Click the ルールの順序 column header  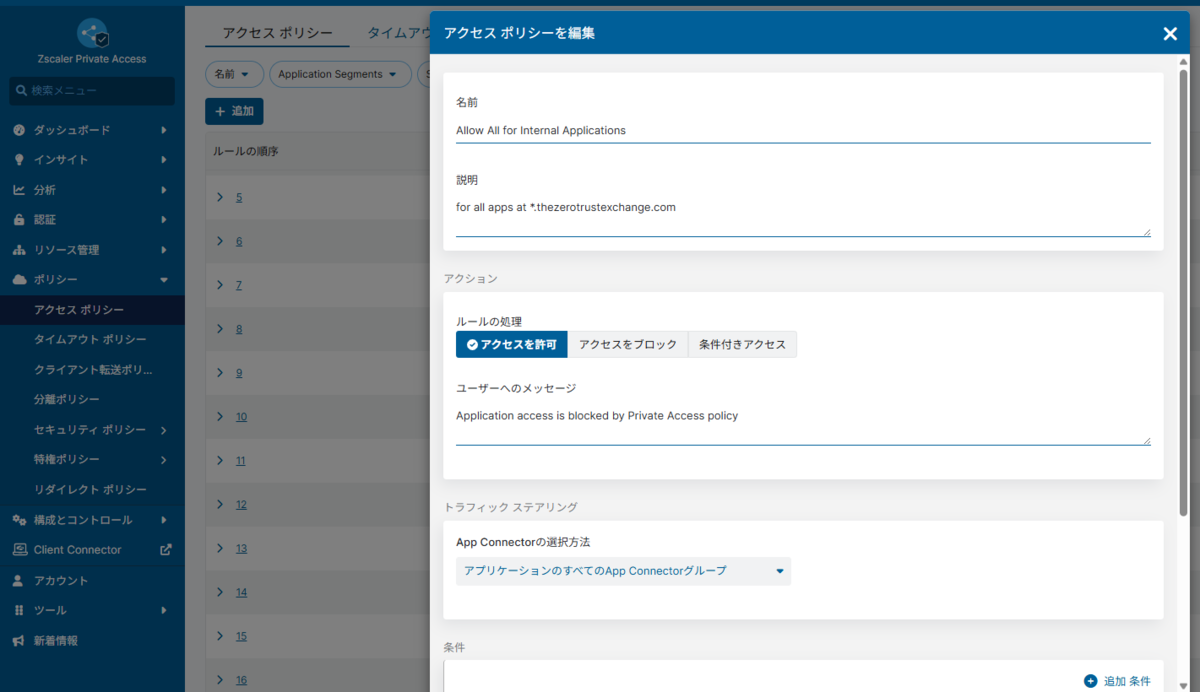point(245,151)
